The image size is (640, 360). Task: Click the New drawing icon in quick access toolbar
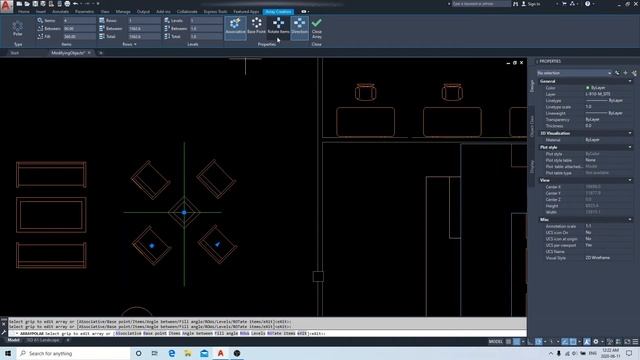point(19,4)
